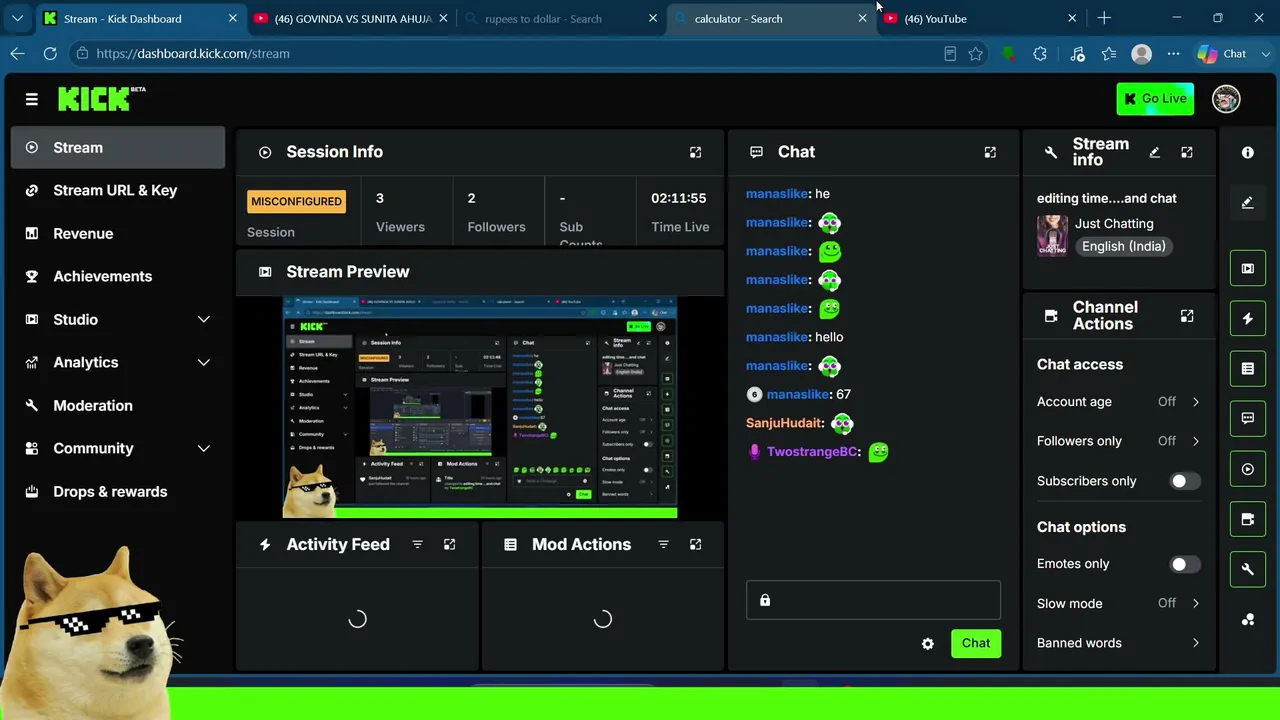Open the user avatar next to Go Live

click(x=1226, y=99)
